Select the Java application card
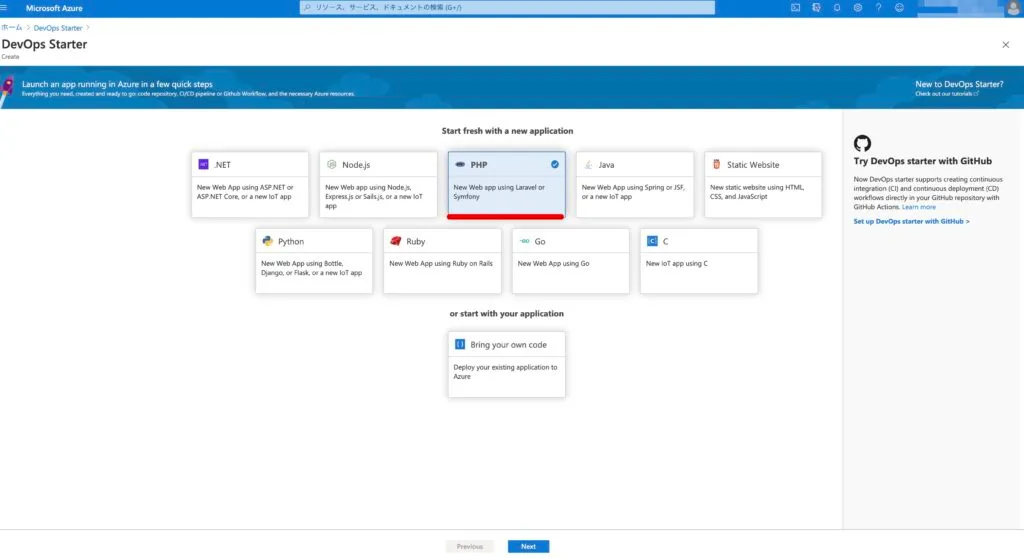The width and height of the screenshot is (1024, 558). pyautogui.click(x=635, y=184)
